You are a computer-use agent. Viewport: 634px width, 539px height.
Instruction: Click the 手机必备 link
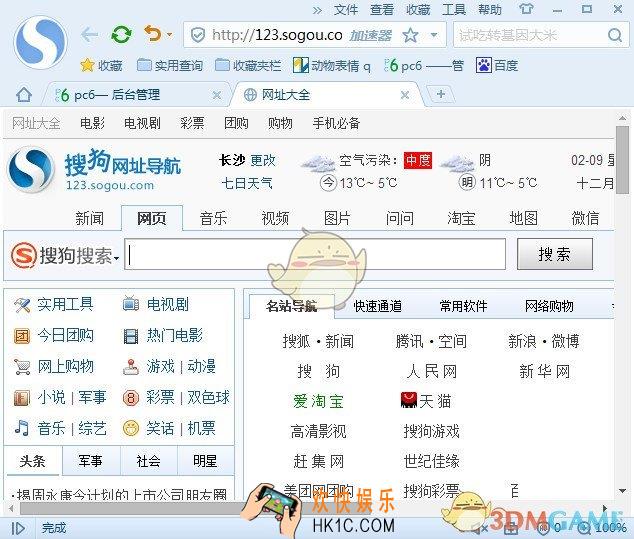click(336, 123)
